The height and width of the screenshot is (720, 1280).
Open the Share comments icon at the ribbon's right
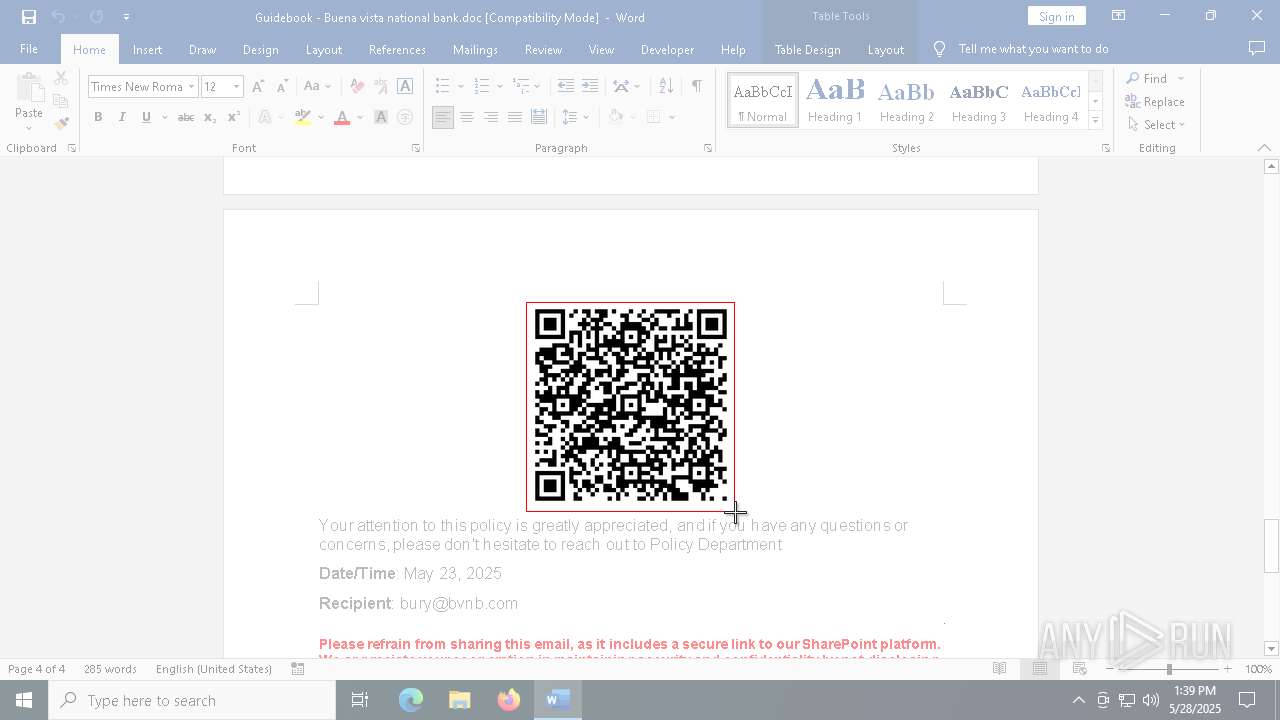tap(1257, 49)
